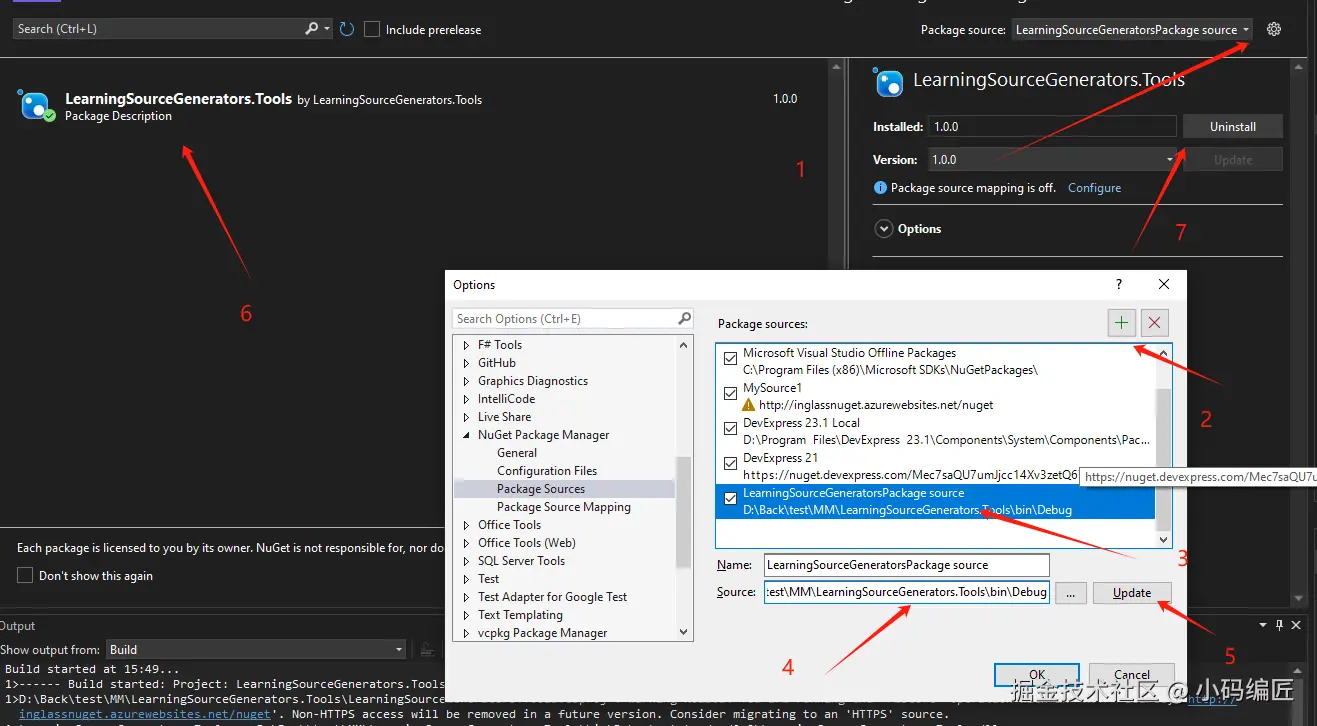Click the Installed version 1.0.0 field
The height and width of the screenshot is (726, 1317).
pos(1052,127)
